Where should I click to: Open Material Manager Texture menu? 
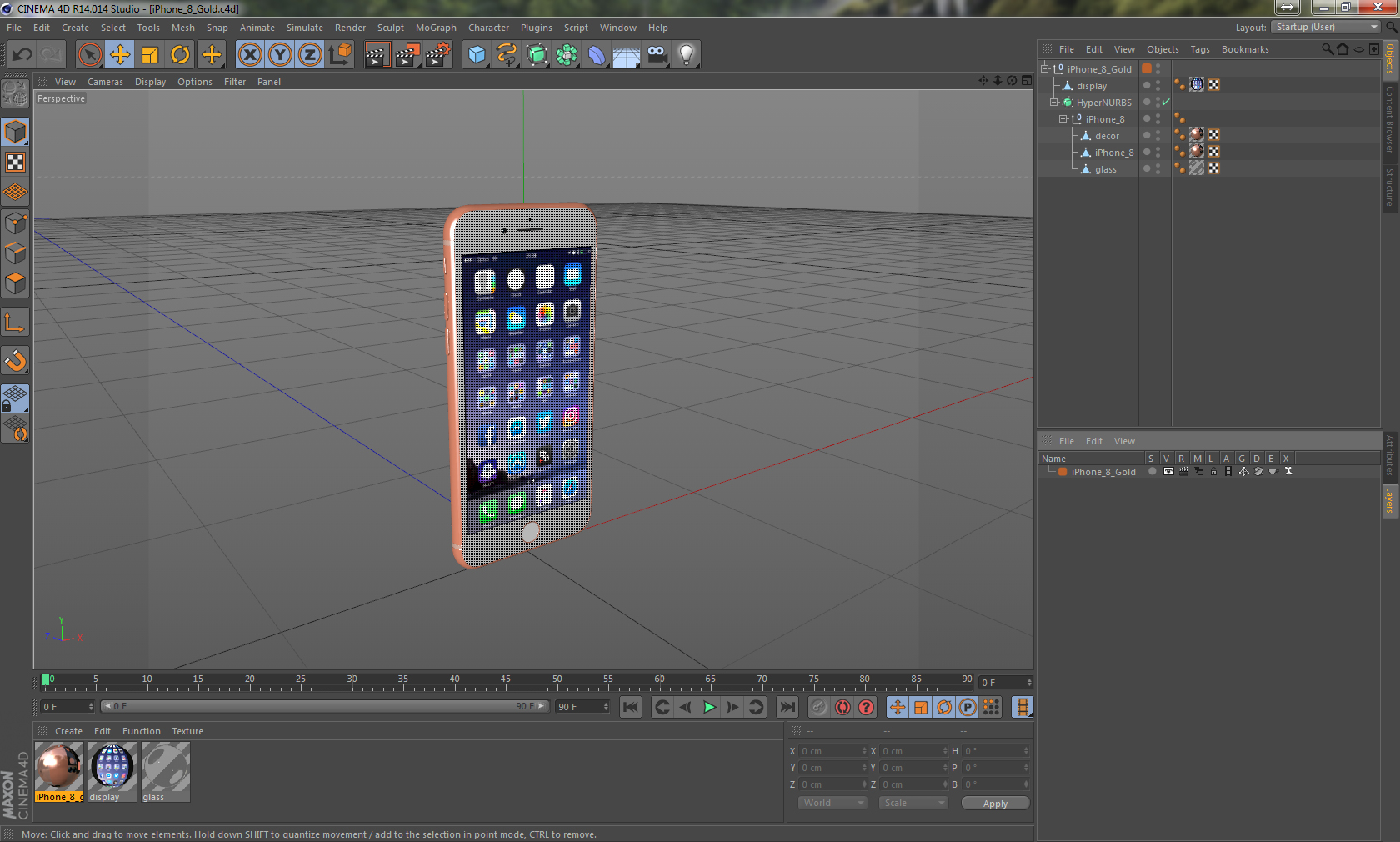pyautogui.click(x=187, y=731)
